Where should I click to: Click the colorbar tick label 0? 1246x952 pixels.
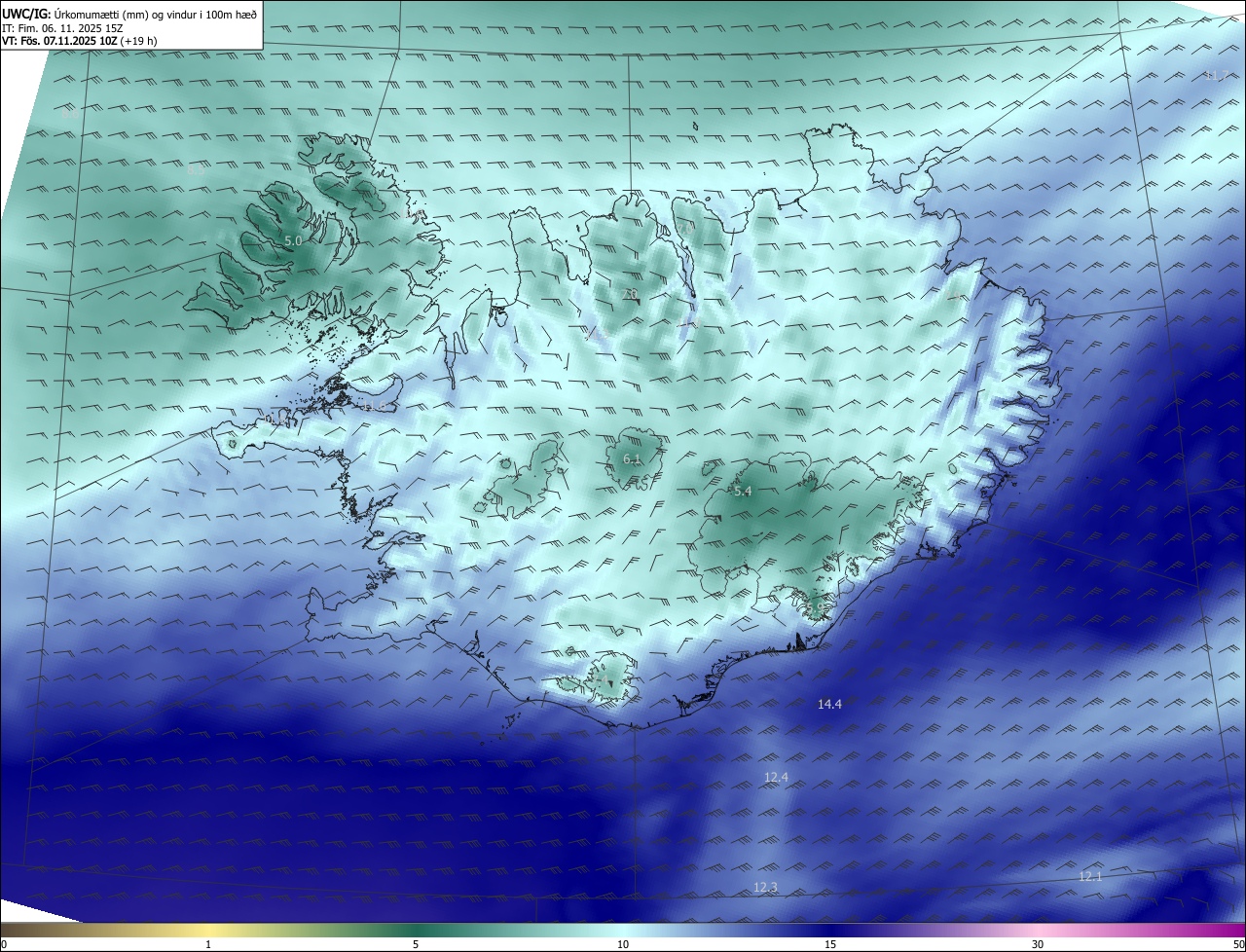pyautogui.click(x=4, y=944)
